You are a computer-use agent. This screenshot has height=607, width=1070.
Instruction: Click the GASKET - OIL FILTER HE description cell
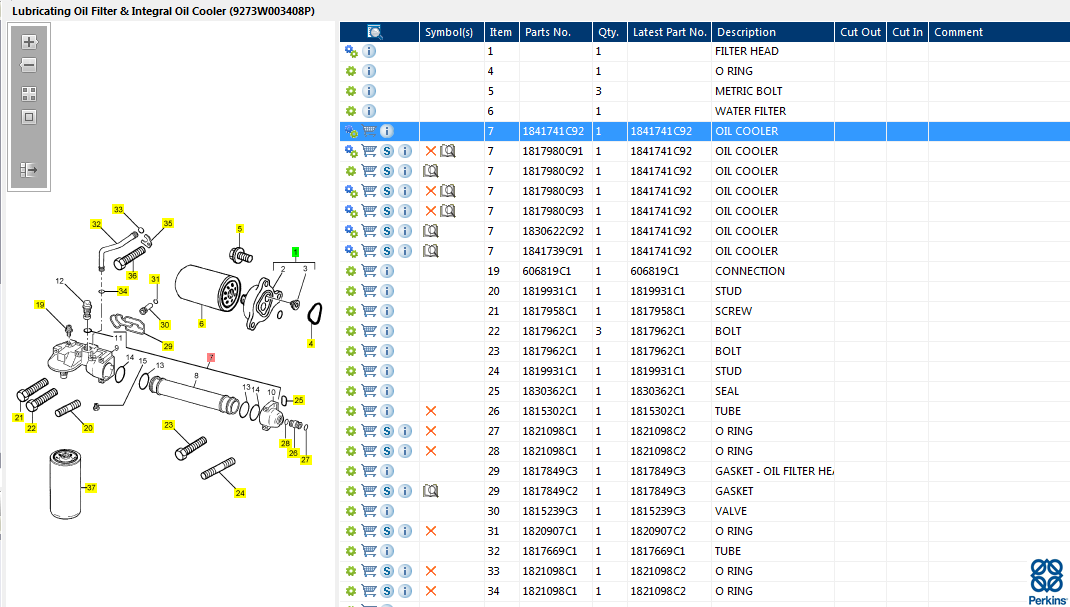click(x=772, y=471)
